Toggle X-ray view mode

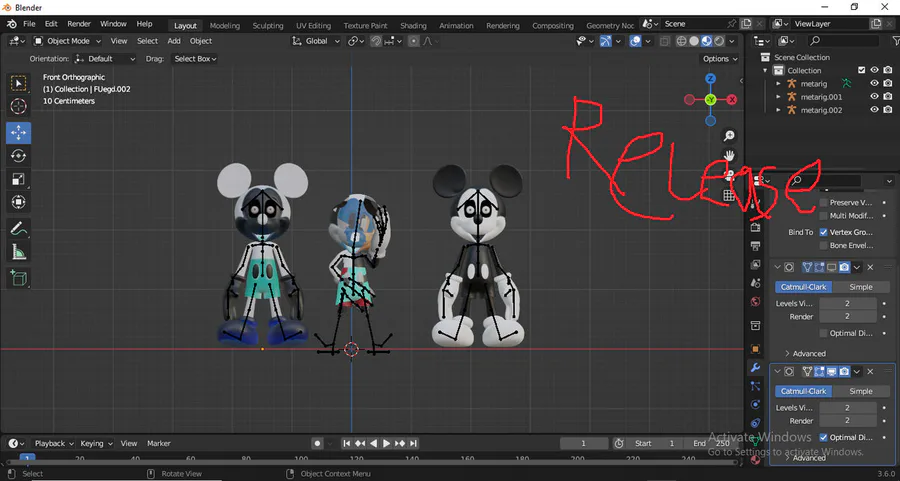[665, 41]
